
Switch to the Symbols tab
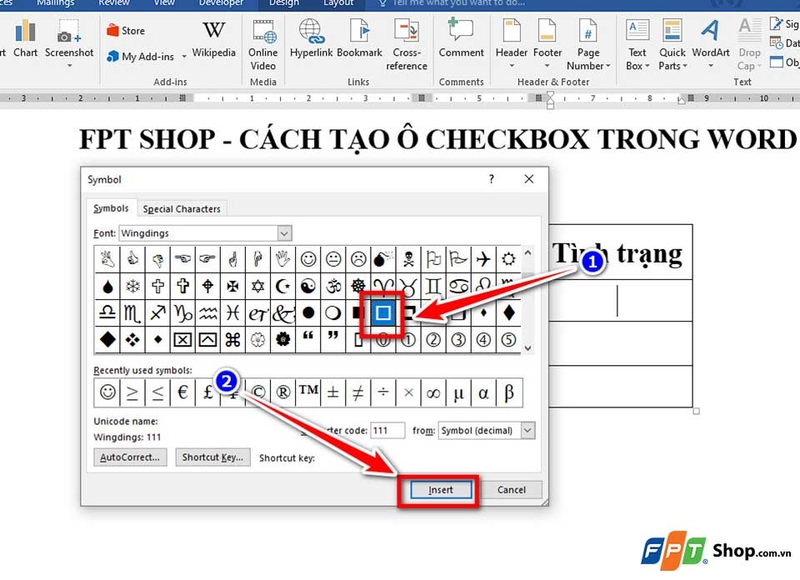[111, 208]
